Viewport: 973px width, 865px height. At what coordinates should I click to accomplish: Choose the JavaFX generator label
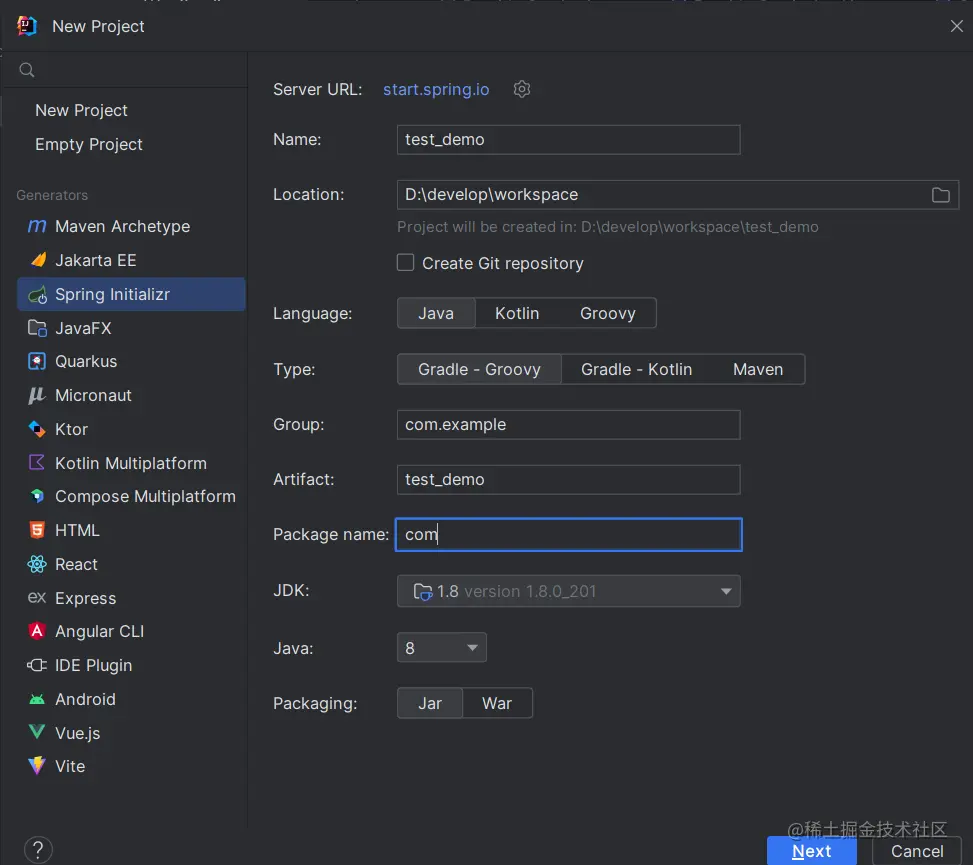point(83,328)
